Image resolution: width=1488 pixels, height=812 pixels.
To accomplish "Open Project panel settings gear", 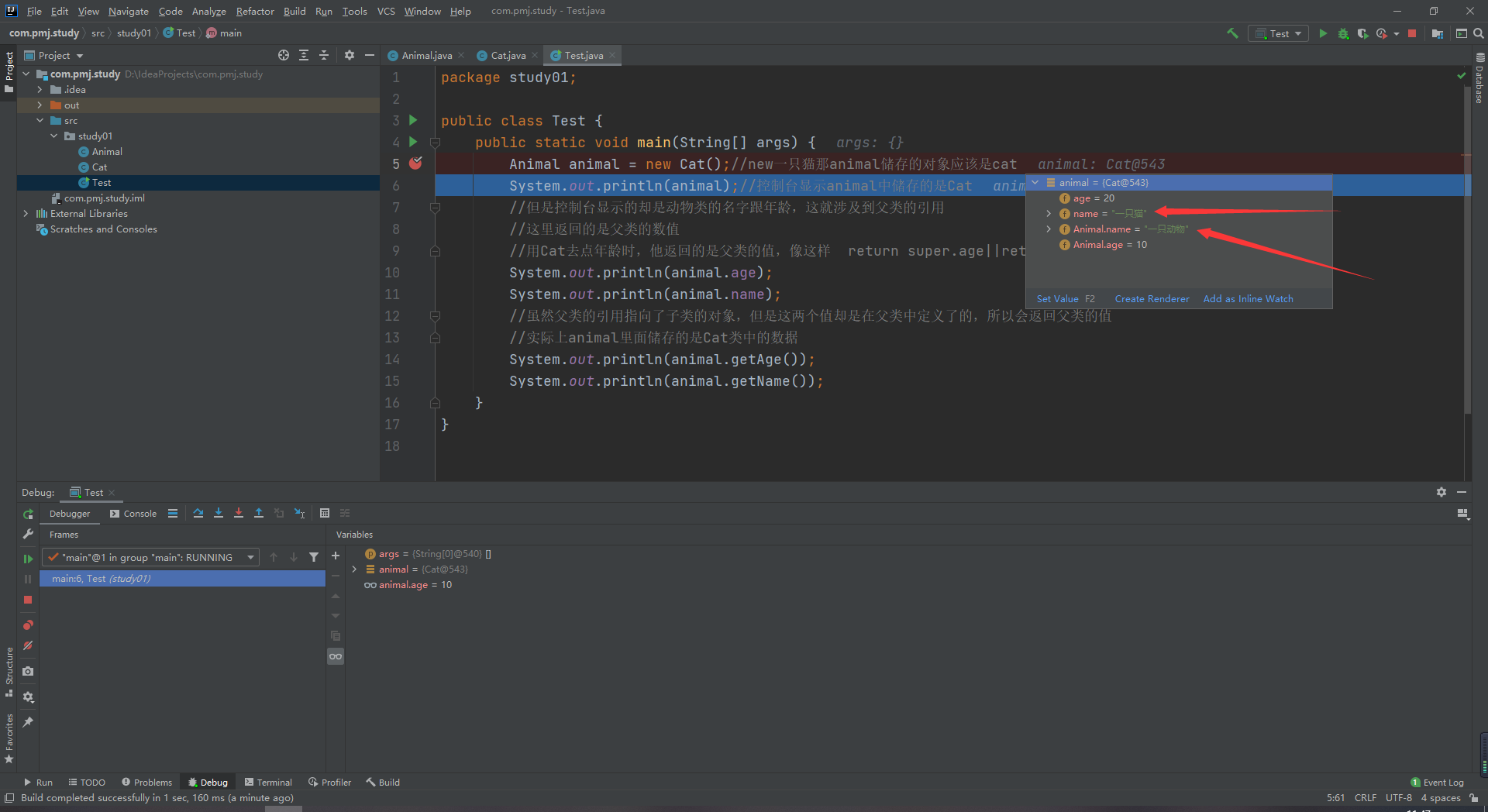I will click(x=350, y=55).
